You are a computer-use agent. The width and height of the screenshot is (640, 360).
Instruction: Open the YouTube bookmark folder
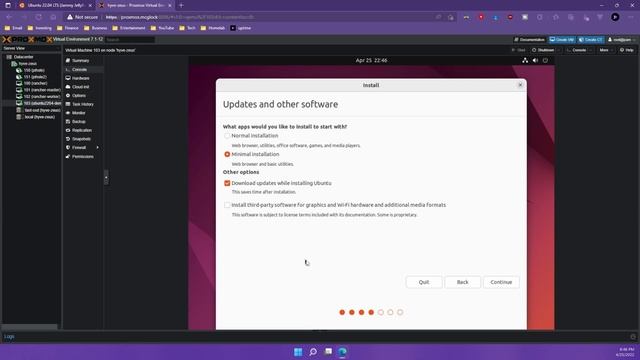[x=162, y=28]
